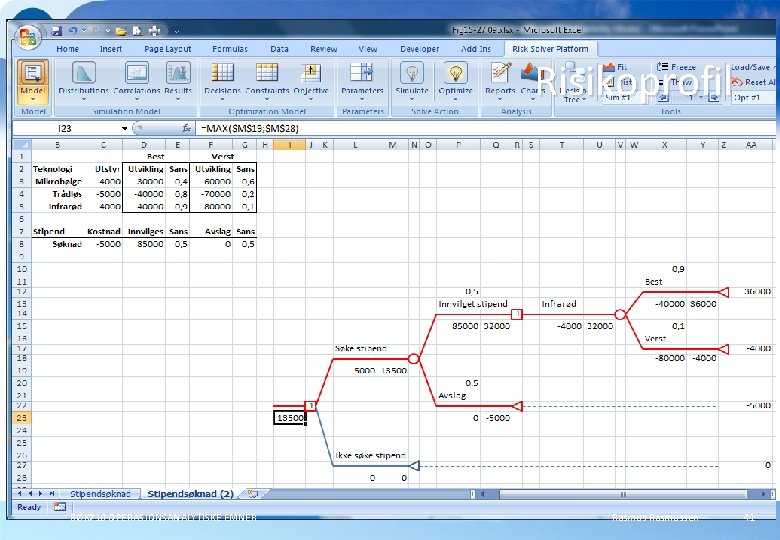
Task: Click the Name Box showing I23
Action: click(67, 128)
